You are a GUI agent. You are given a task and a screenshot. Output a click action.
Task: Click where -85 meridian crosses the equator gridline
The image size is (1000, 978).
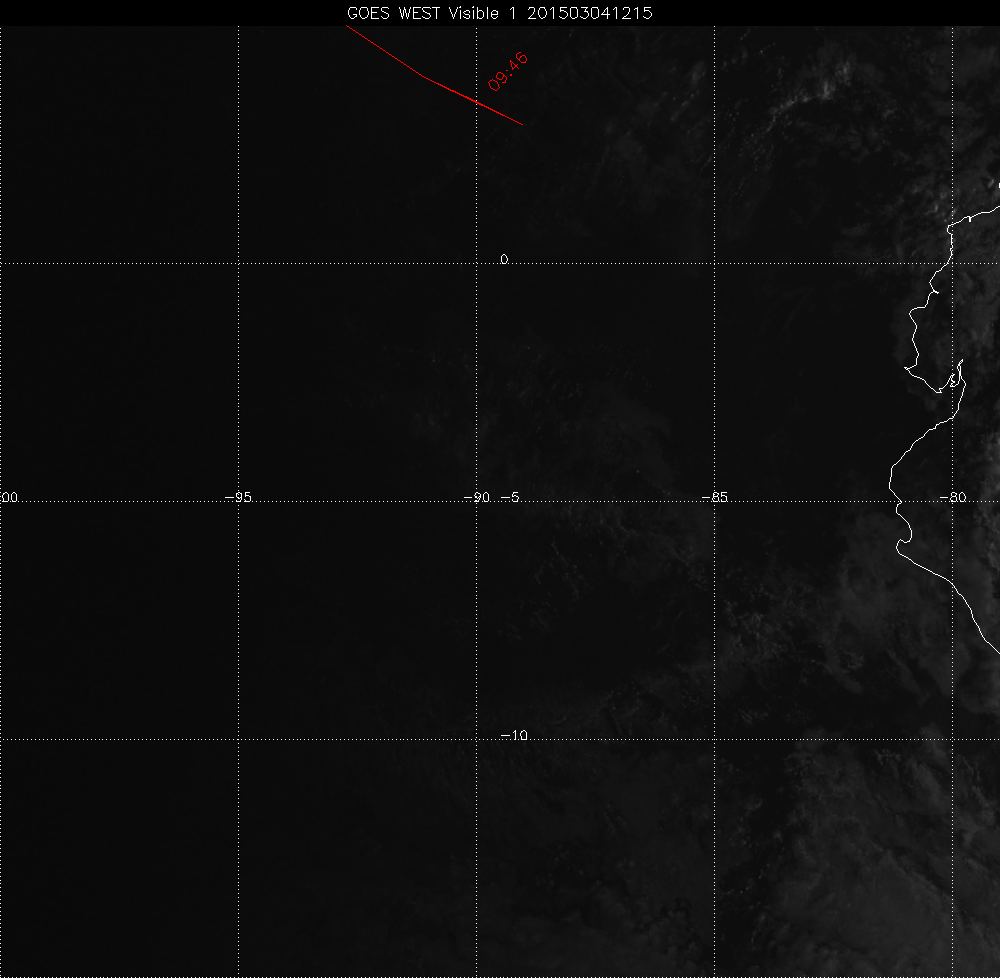click(x=714, y=263)
